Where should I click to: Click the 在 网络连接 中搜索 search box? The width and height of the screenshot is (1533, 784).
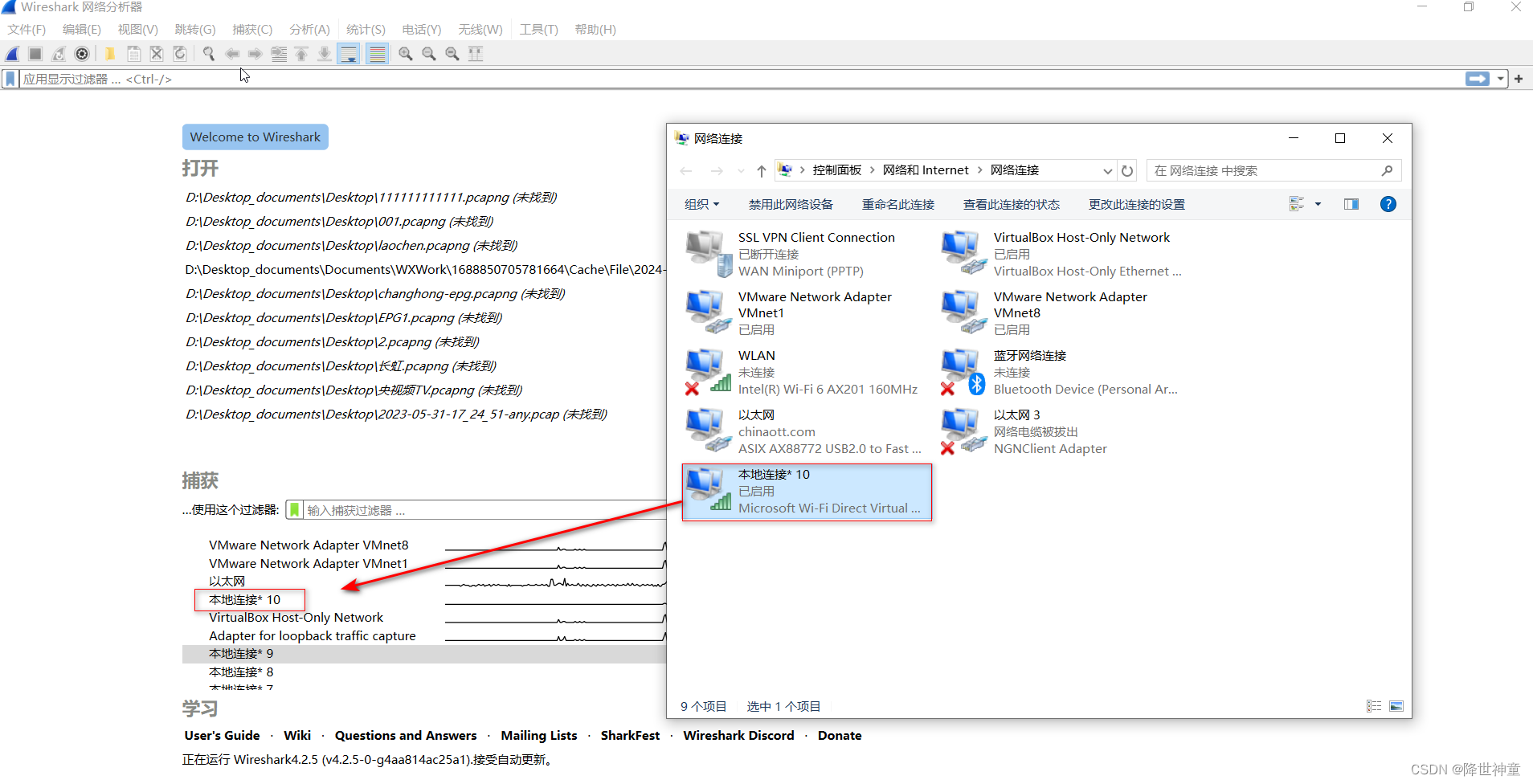[x=1273, y=171]
